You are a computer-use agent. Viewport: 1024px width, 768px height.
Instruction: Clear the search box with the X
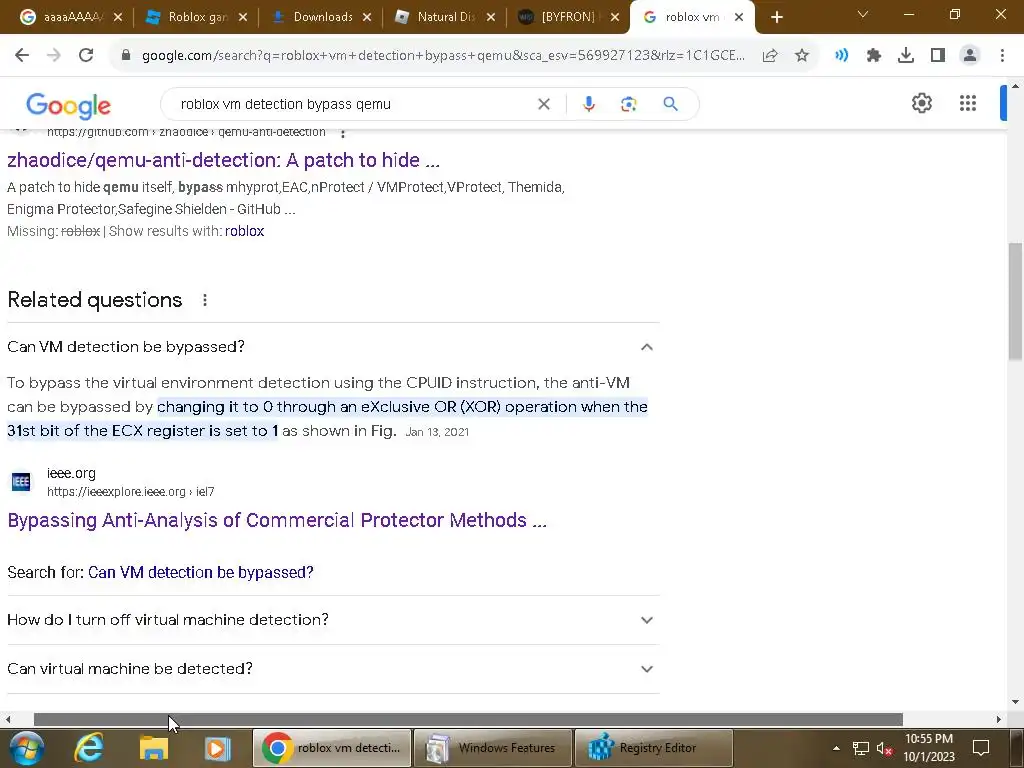(543, 104)
